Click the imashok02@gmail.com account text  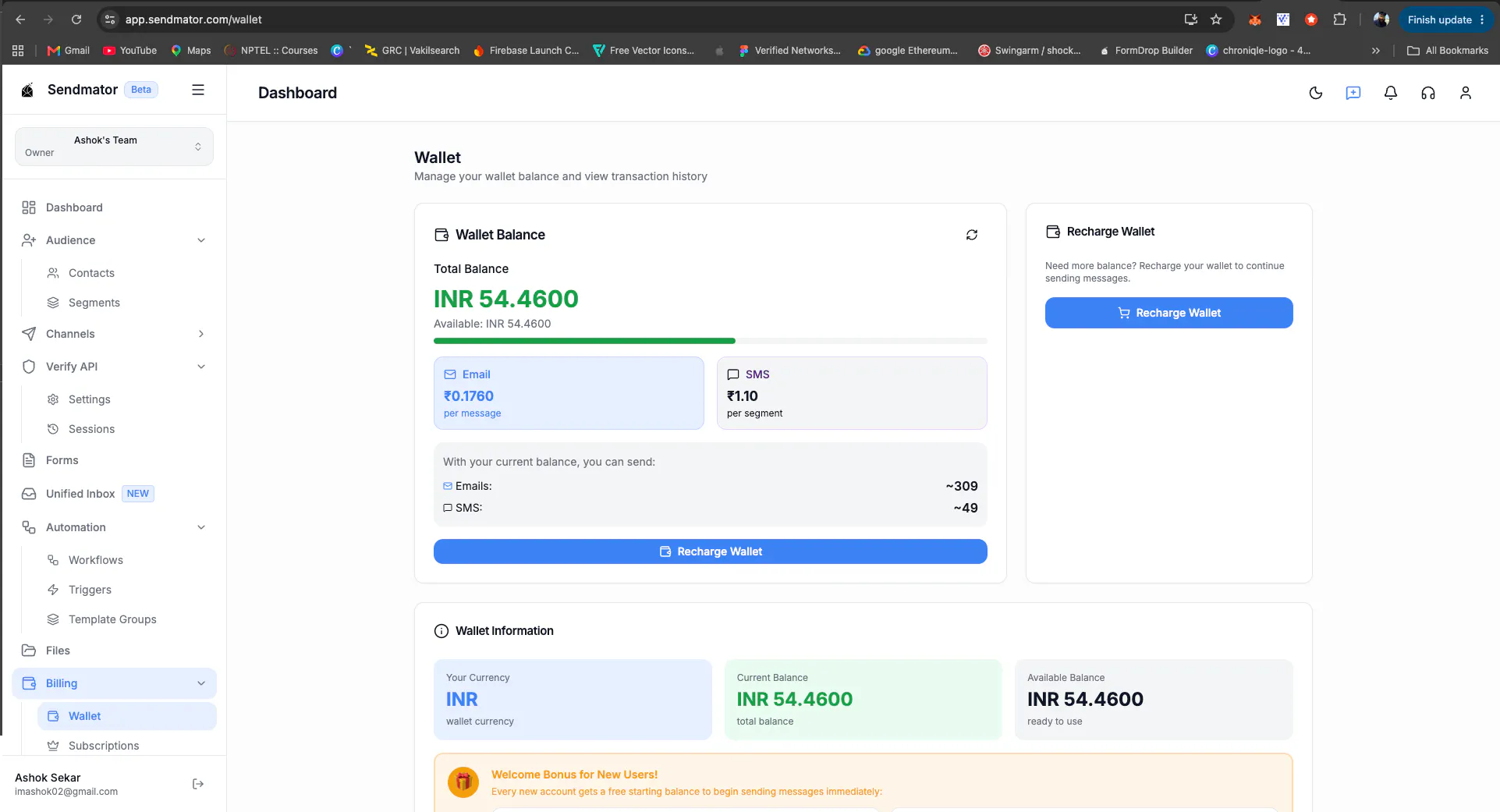click(66, 792)
